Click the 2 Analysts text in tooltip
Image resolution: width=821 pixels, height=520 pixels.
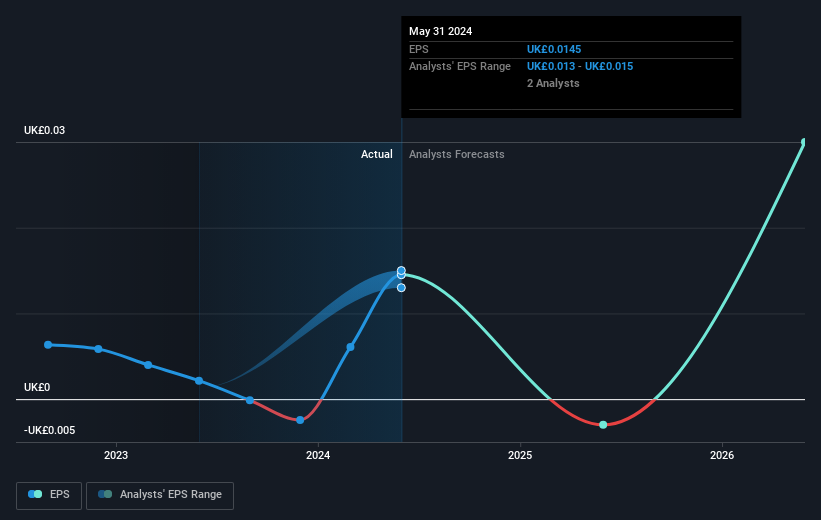tap(553, 83)
